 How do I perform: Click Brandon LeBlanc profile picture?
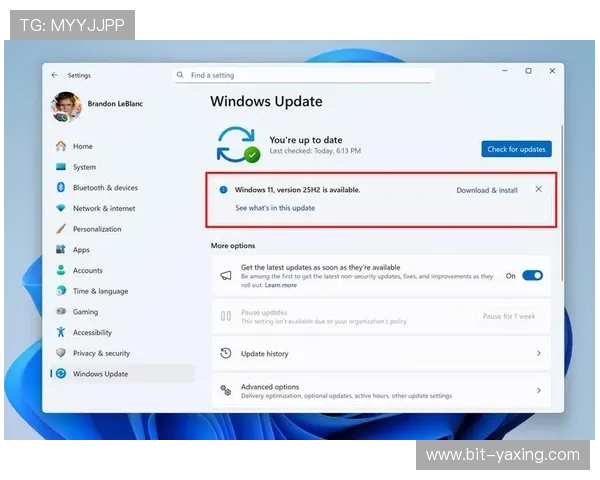pyautogui.click(x=66, y=106)
